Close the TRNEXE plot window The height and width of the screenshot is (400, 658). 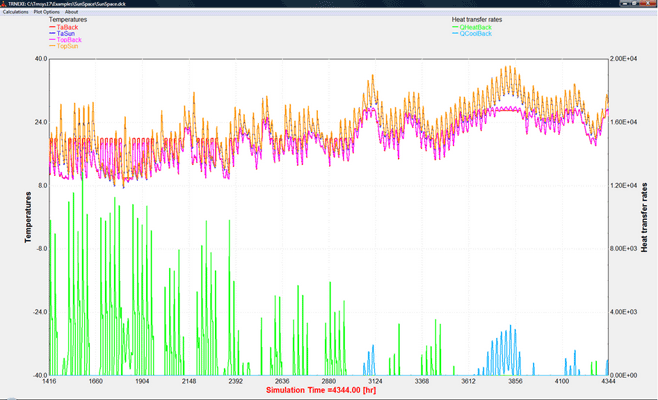650,4
